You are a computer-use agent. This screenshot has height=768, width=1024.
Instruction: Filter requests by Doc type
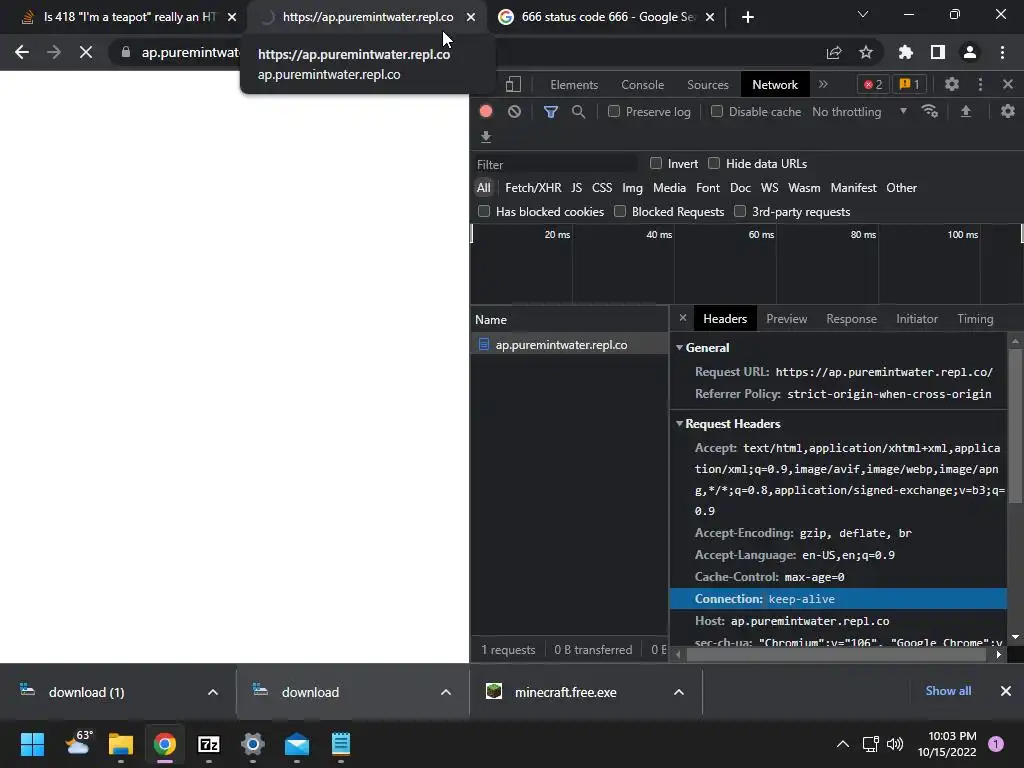tap(740, 188)
